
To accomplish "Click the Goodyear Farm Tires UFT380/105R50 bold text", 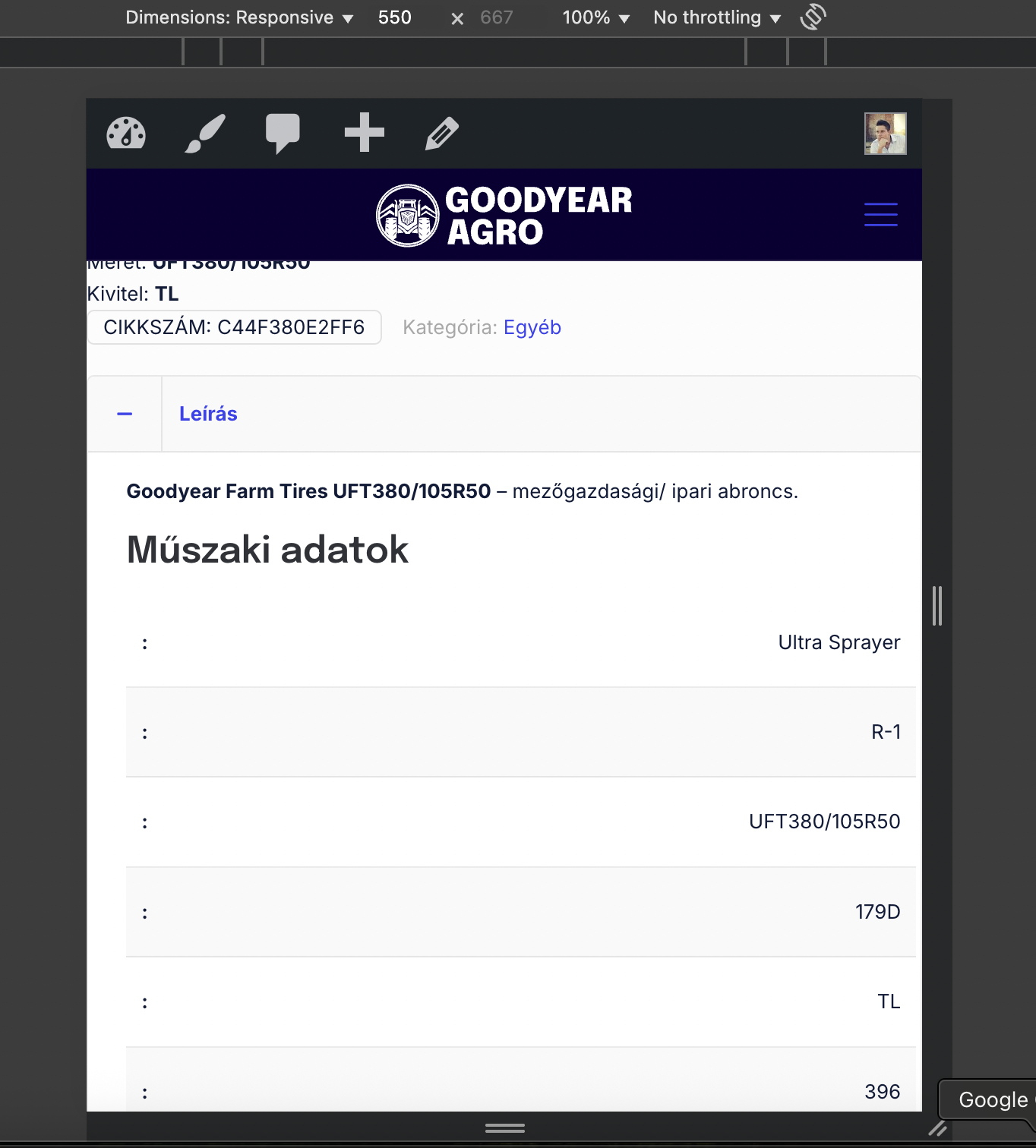I will click(x=308, y=491).
